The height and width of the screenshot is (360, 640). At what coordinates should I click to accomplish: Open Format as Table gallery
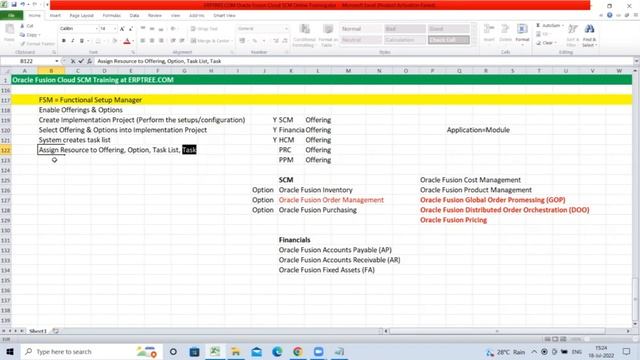coord(328,35)
